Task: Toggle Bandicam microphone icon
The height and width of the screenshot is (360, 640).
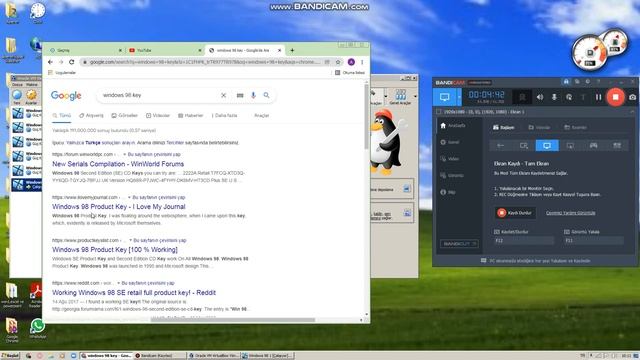Action: coord(554,97)
